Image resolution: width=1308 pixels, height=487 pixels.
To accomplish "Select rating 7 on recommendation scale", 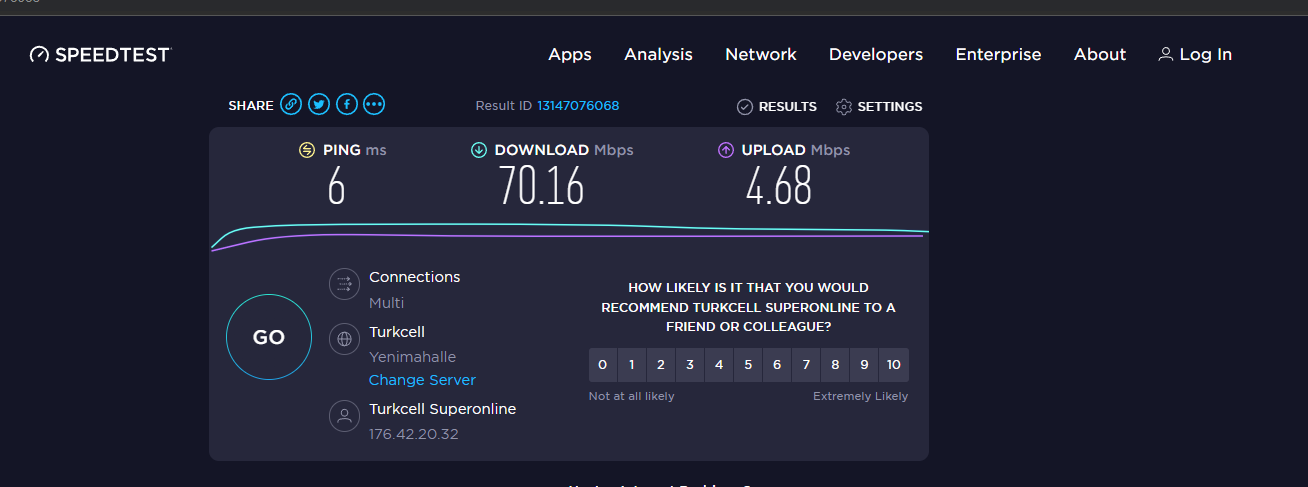I will (x=806, y=365).
